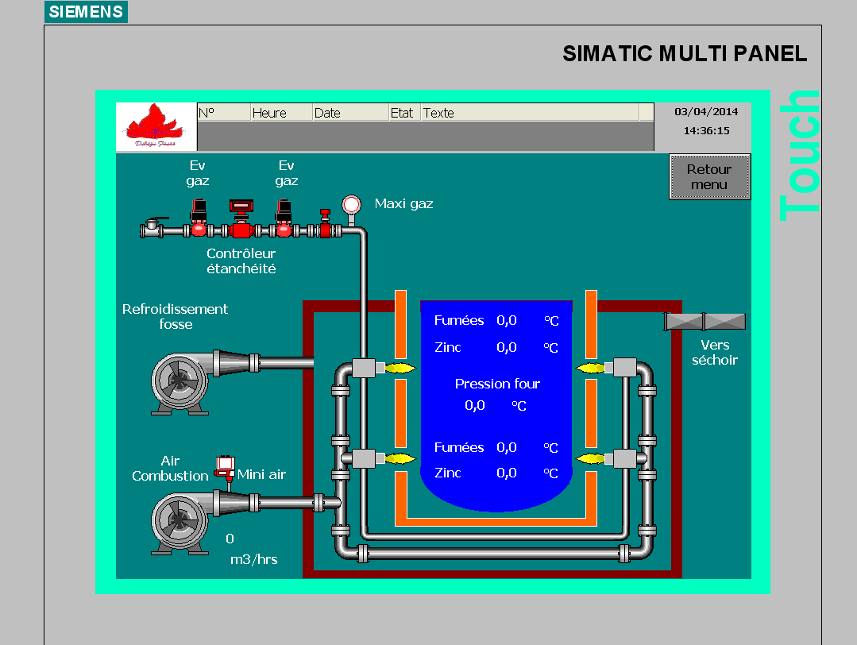857x645 pixels.
Task: Click the upper left burner block
Action: click(x=364, y=367)
